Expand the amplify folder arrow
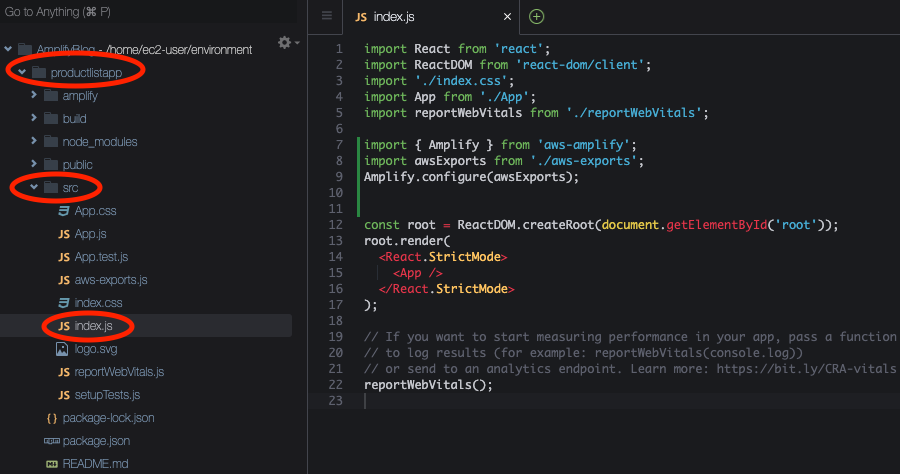900x474 pixels. (34, 95)
